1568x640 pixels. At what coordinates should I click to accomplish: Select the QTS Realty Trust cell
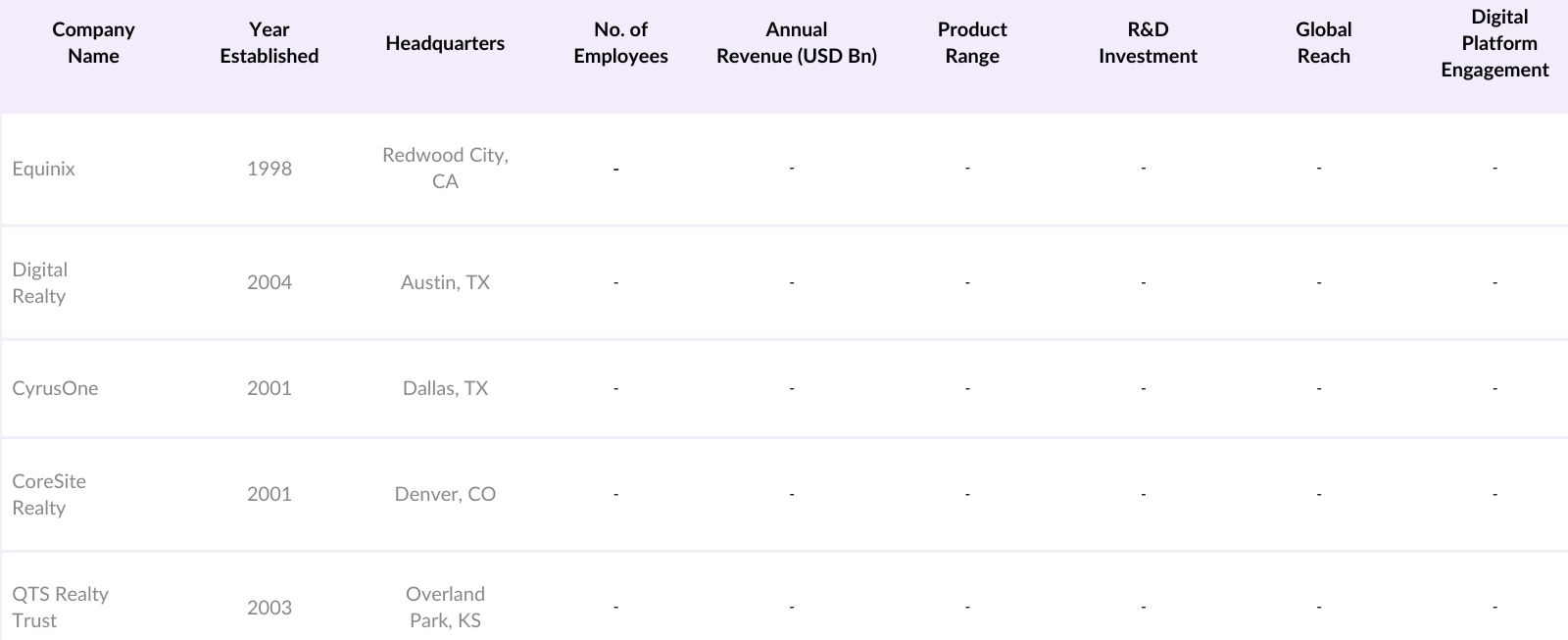coord(60,607)
